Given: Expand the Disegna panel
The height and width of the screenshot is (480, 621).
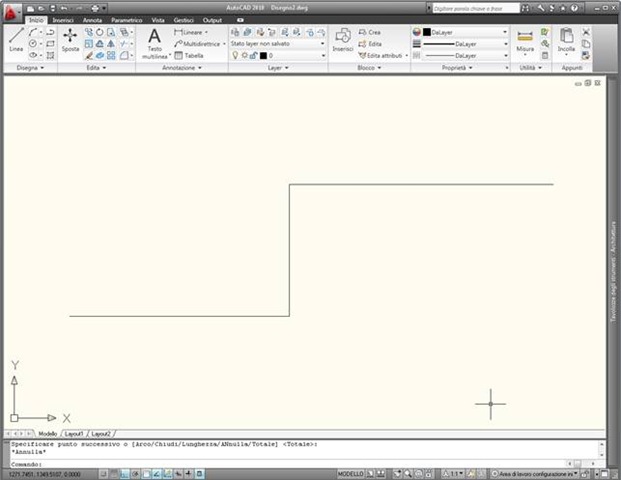Looking at the screenshot, I should coord(30,68).
